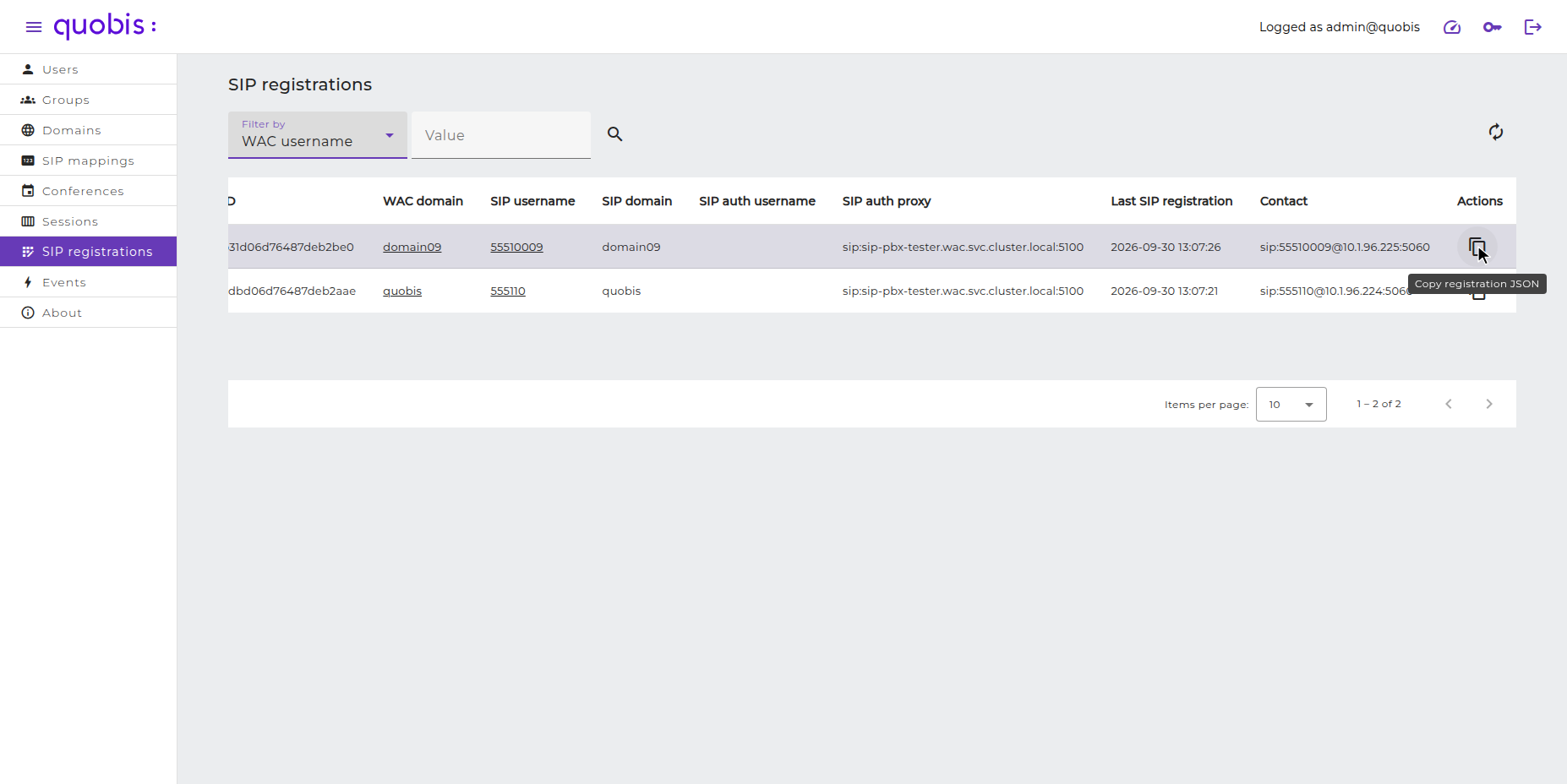Follow SIP username 55510009 link
This screenshot has height=784, width=1567.
[516, 247]
